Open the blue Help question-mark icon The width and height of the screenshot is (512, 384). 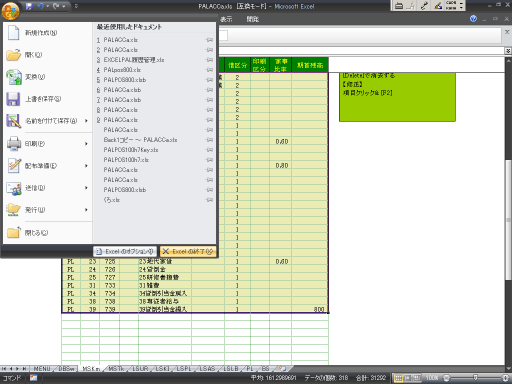473,19
